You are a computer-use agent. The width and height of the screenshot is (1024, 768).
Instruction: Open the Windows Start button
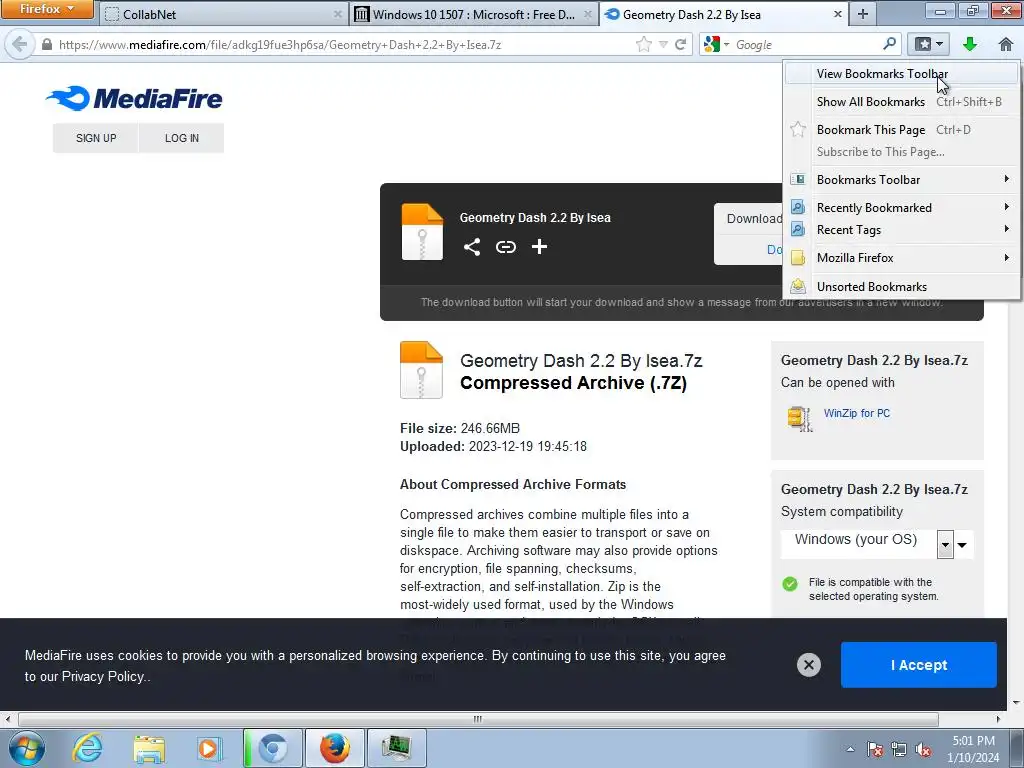27,748
